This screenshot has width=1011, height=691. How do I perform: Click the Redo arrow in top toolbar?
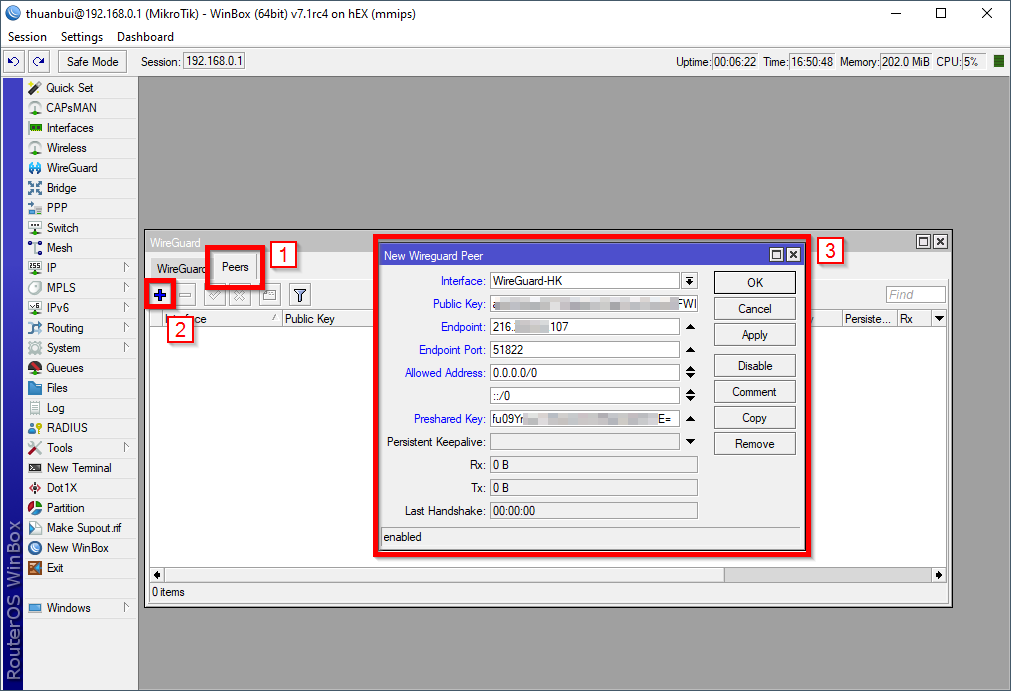point(38,61)
